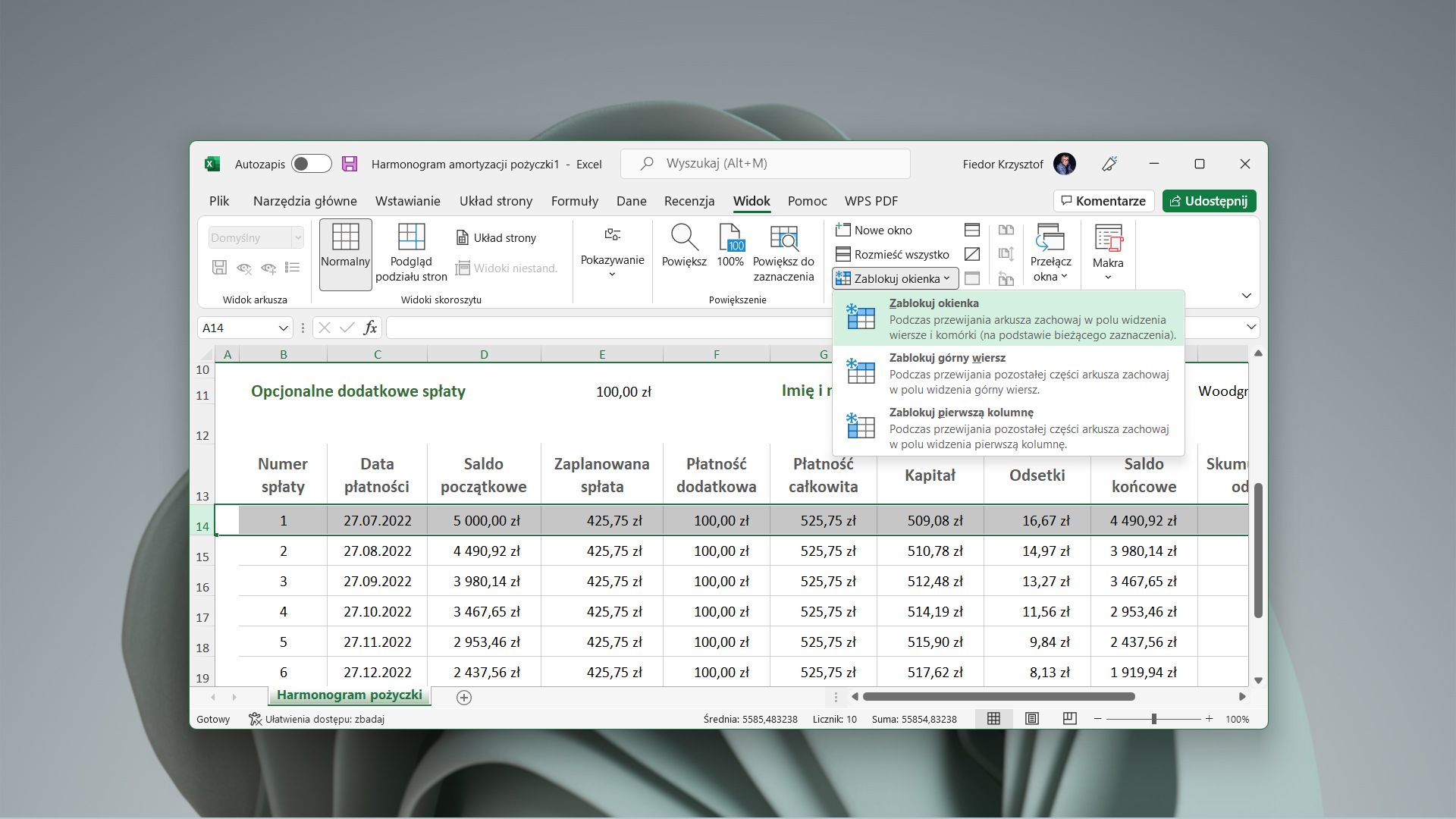Toggle the Autozapis switch off
The width and height of the screenshot is (1456, 819).
pos(311,164)
